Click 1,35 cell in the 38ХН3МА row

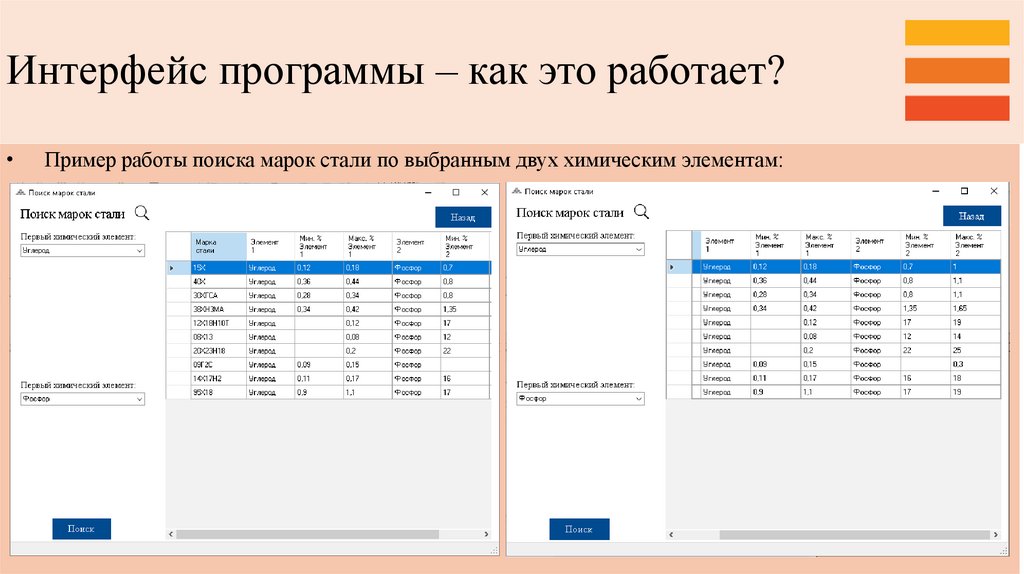pyautogui.click(x=465, y=310)
